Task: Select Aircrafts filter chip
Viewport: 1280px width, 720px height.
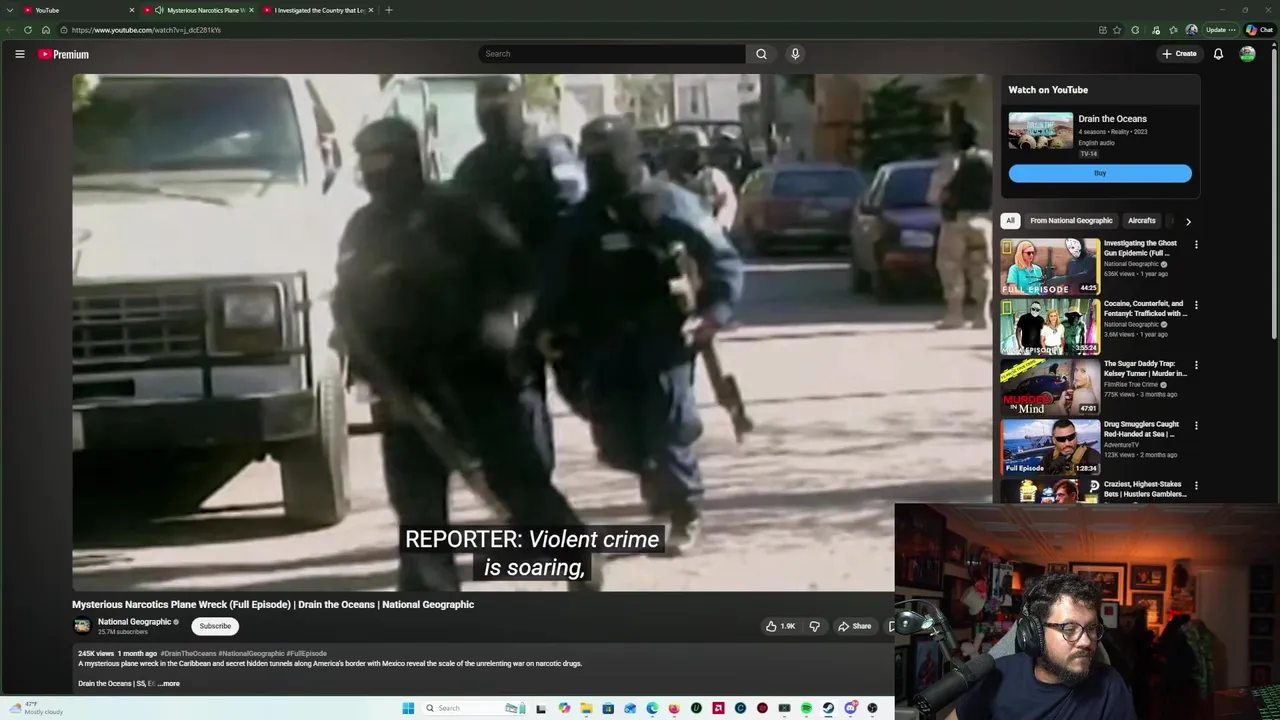Action: (x=1141, y=221)
